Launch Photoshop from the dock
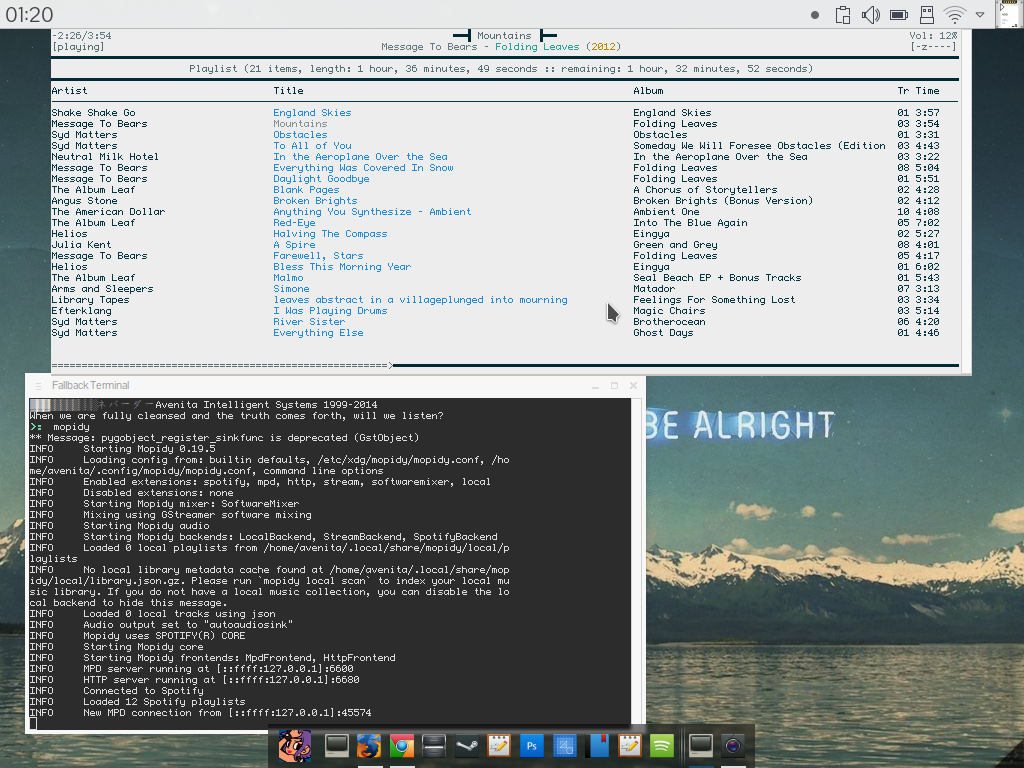The image size is (1024, 768). (x=532, y=746)
